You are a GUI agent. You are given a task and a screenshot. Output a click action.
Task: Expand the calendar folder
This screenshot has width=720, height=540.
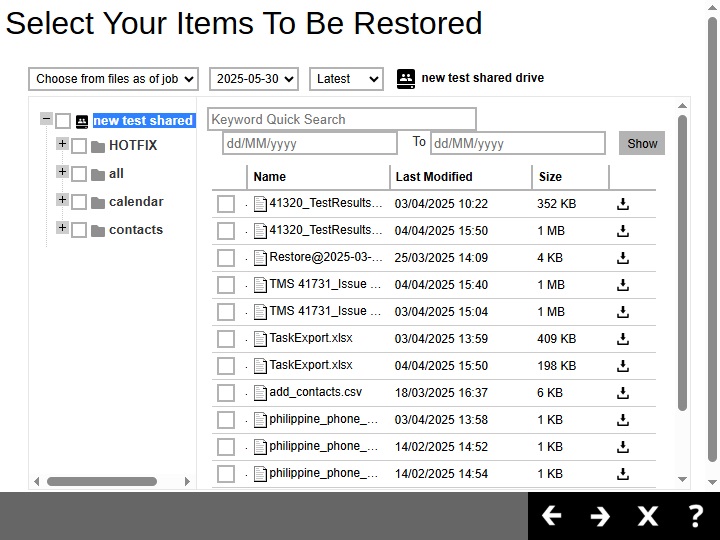[x=62, y=199]
